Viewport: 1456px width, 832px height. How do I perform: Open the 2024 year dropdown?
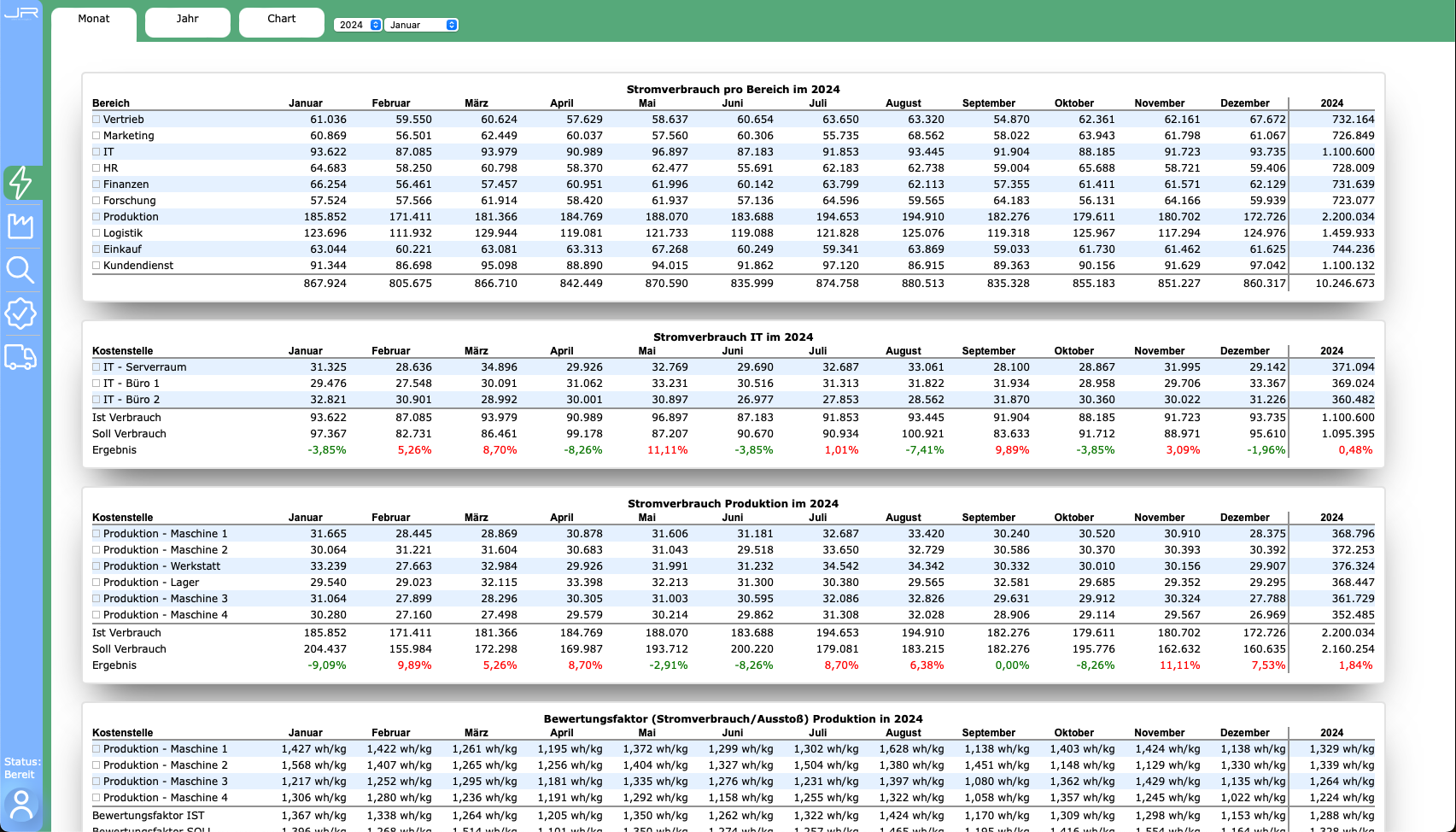[358, 25]
